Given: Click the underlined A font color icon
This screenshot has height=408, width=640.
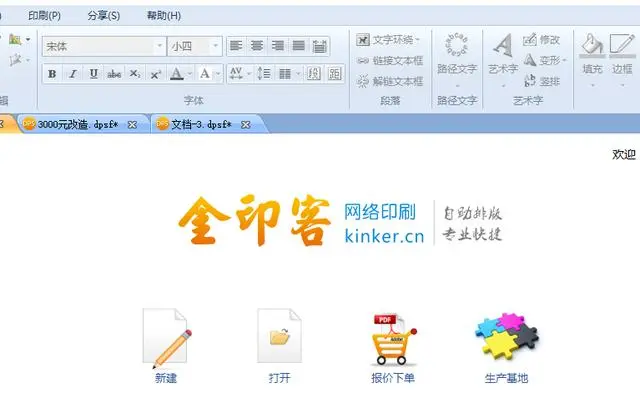Looking at the screenshot, I should 176,74.
